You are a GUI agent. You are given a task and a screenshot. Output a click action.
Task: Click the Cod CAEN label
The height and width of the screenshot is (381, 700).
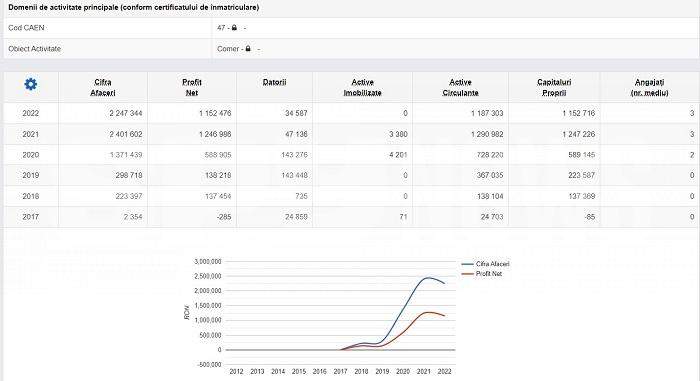pos(26,28)
